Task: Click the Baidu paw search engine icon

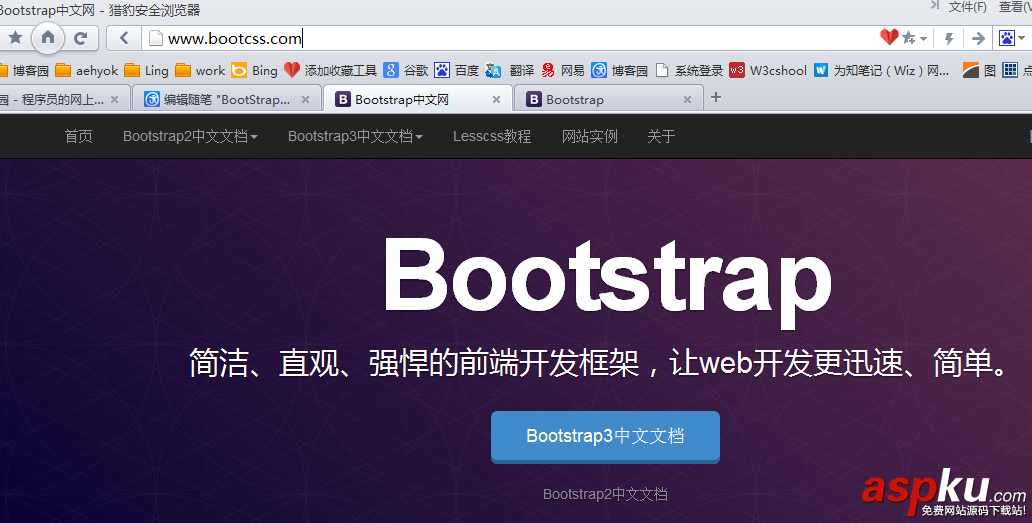Action: [1007, 38]
